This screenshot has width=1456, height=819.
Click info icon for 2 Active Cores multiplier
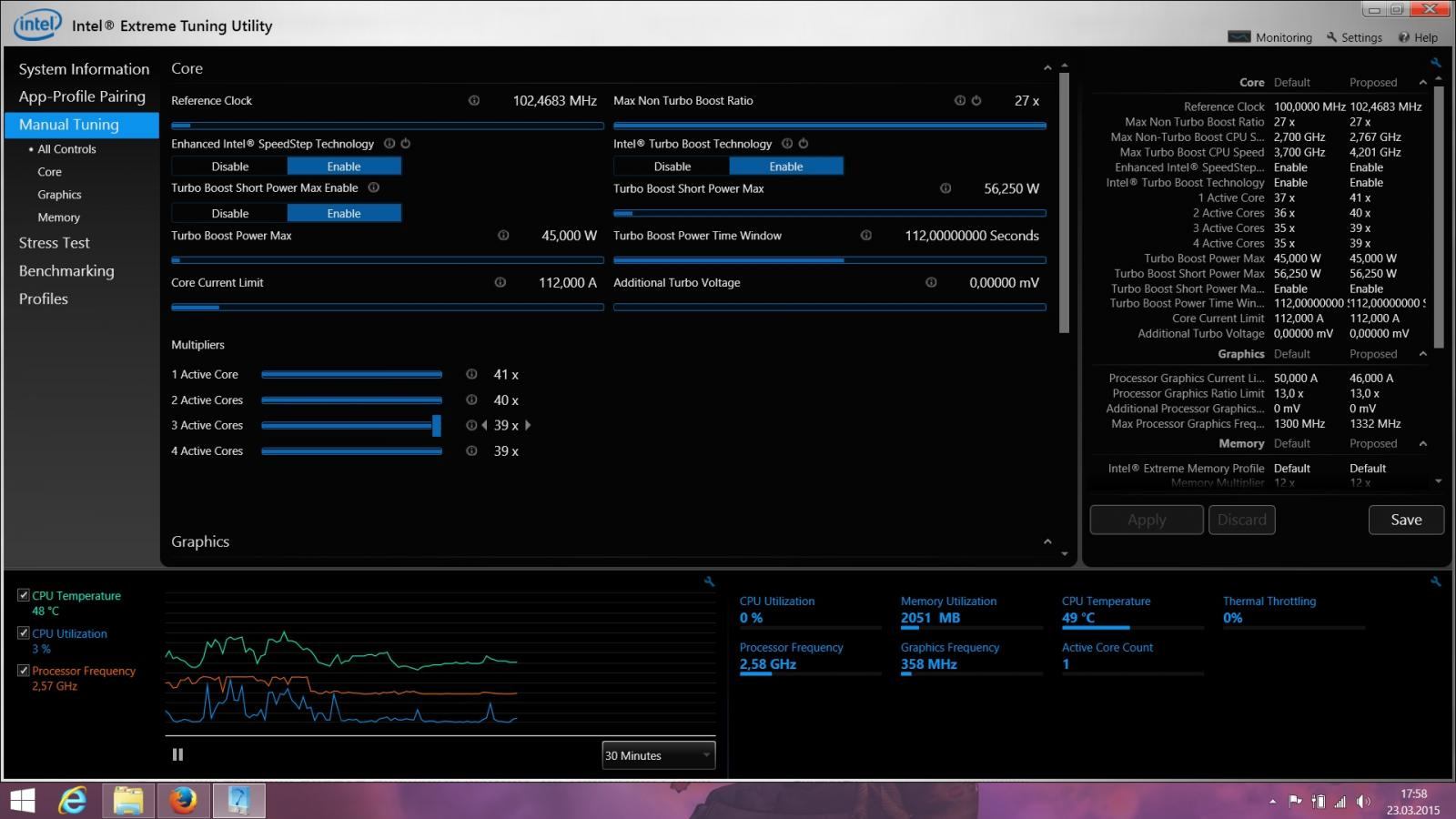471,399
